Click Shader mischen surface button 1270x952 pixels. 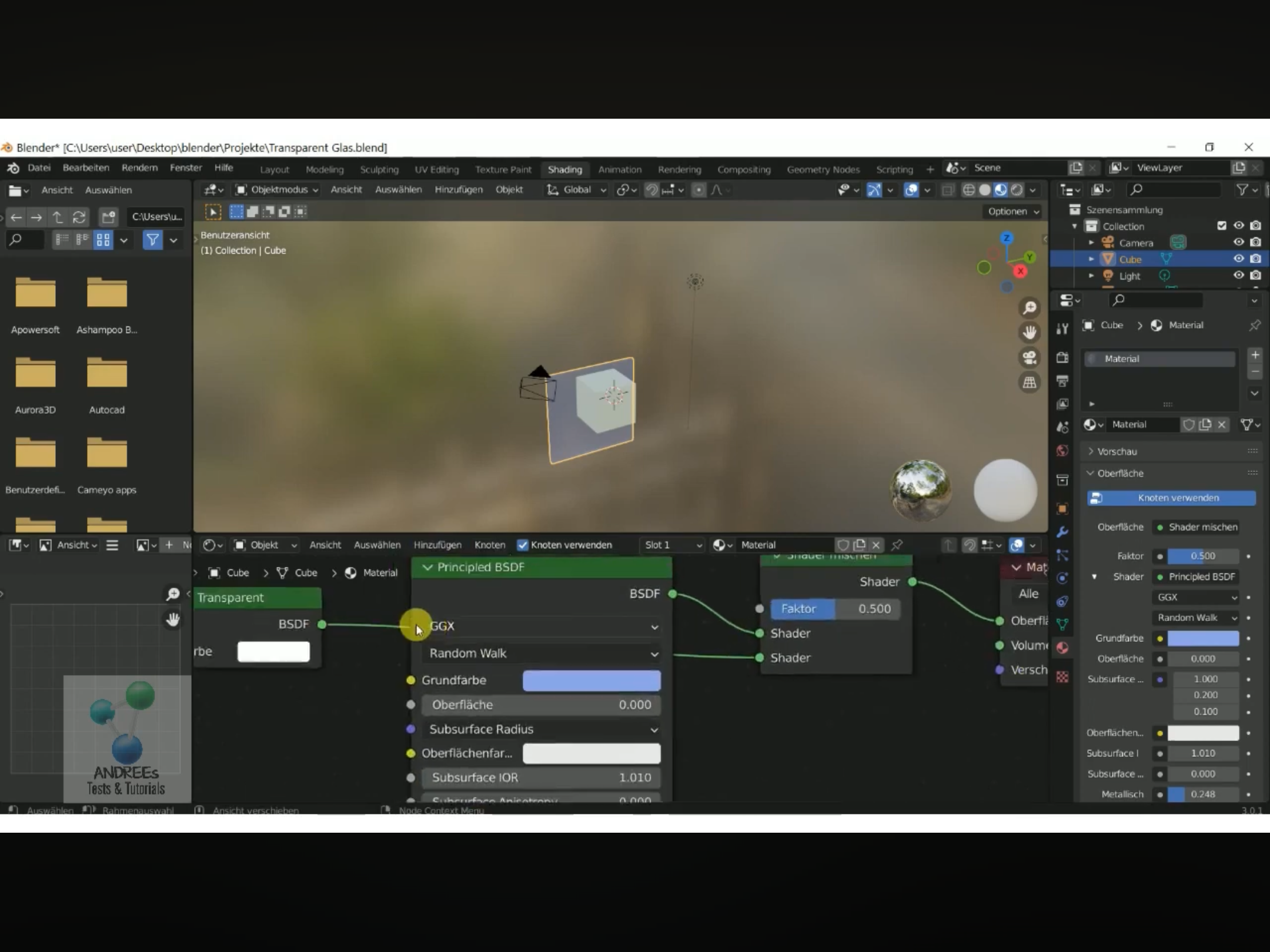tap(1197, 527)
